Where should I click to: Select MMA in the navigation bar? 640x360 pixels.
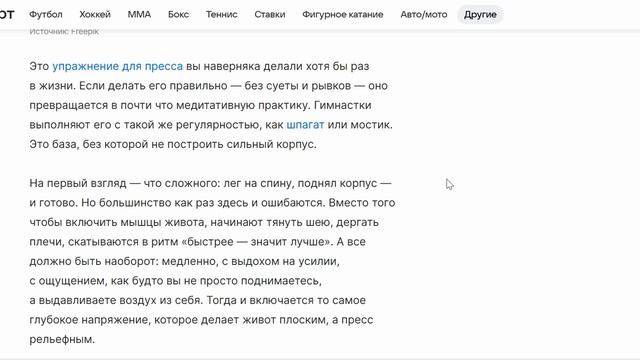139,14
